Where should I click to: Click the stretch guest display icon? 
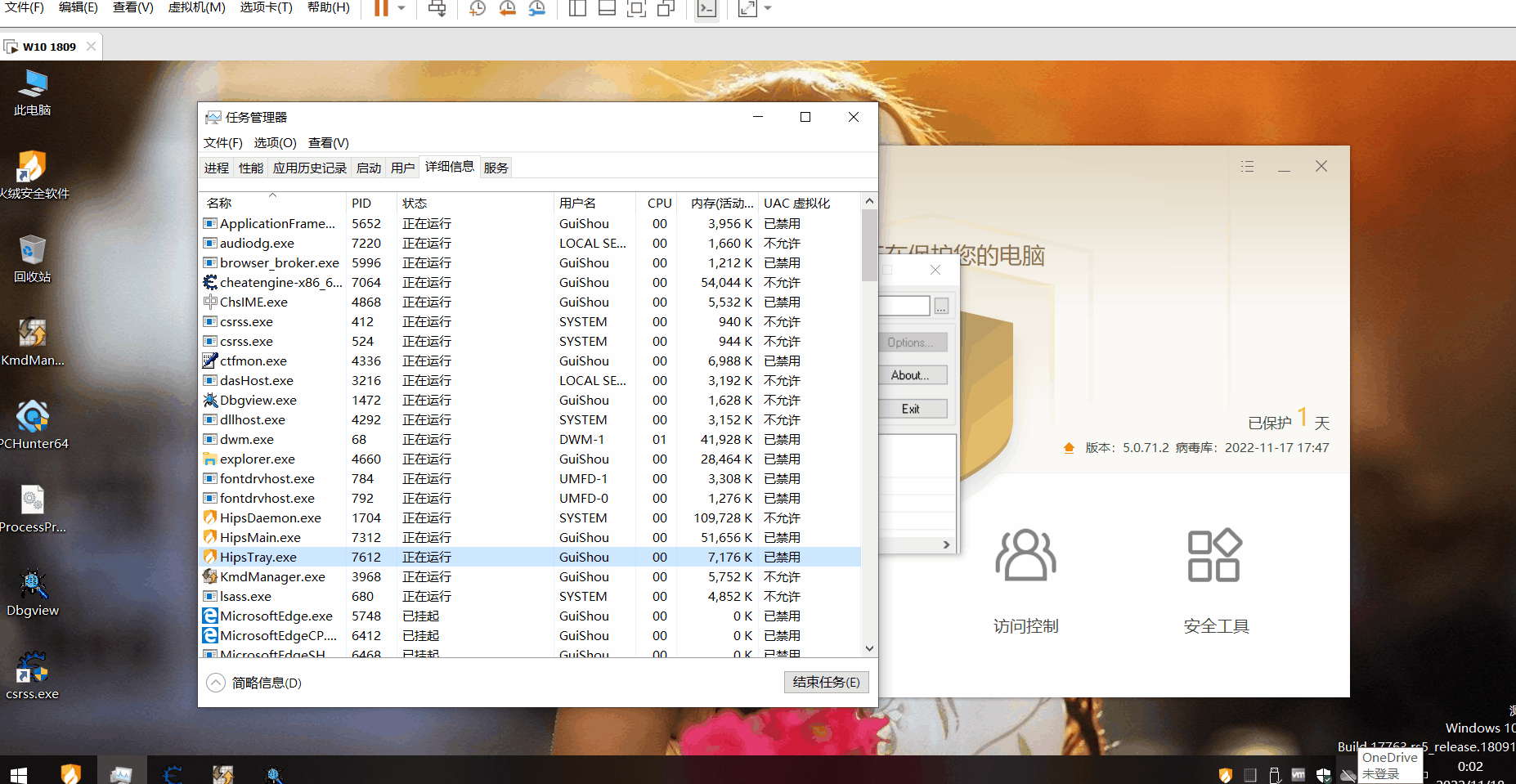coord(747,8)
